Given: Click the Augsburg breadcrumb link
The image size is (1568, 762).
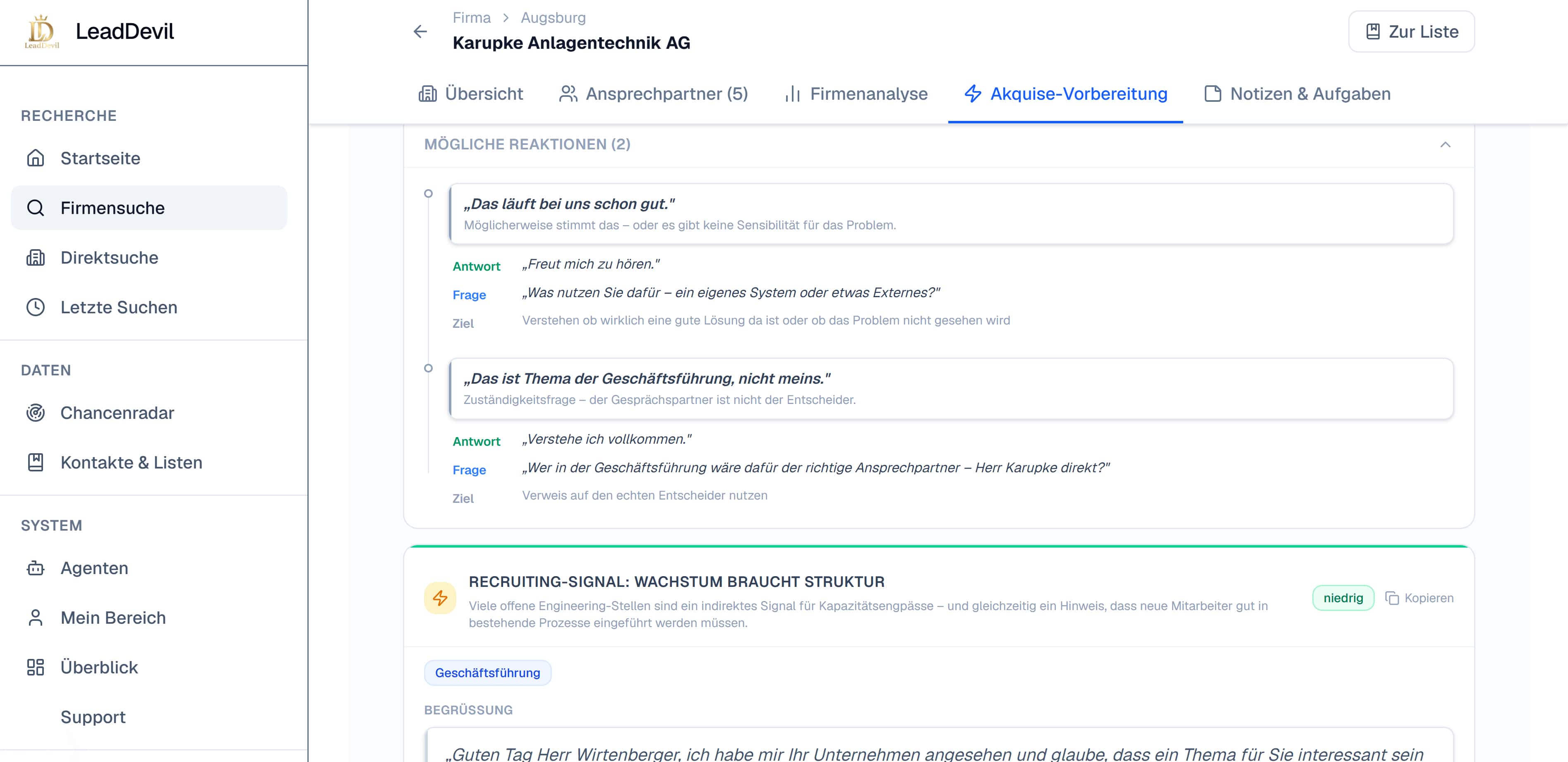Looking at the screenshot, I should (553, 18).
